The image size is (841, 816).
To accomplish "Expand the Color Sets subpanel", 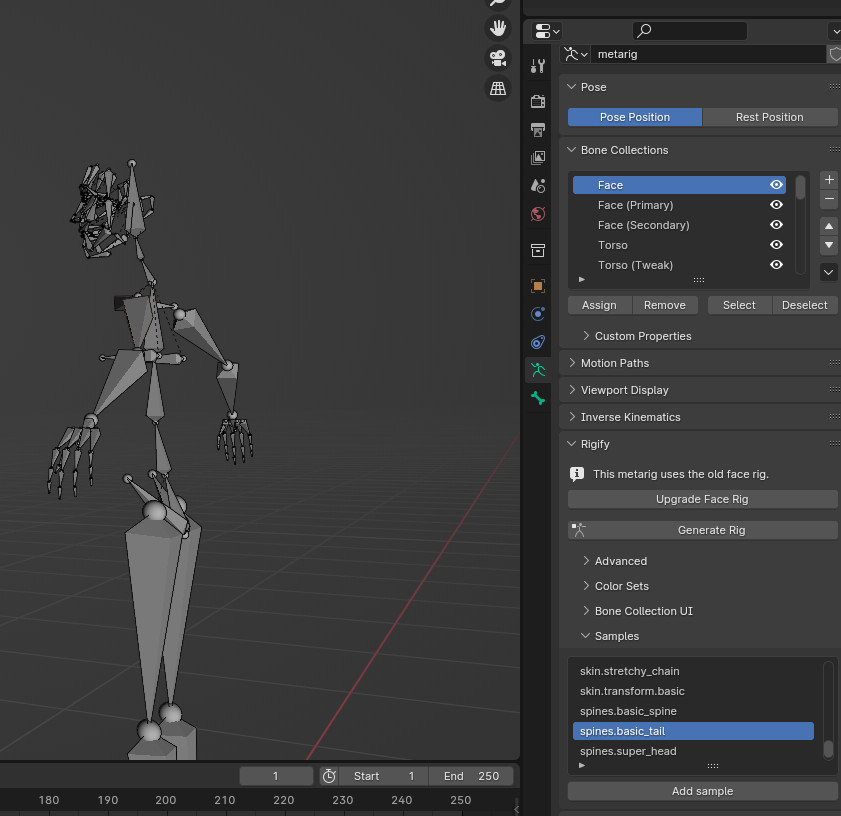I will [621, 586].
